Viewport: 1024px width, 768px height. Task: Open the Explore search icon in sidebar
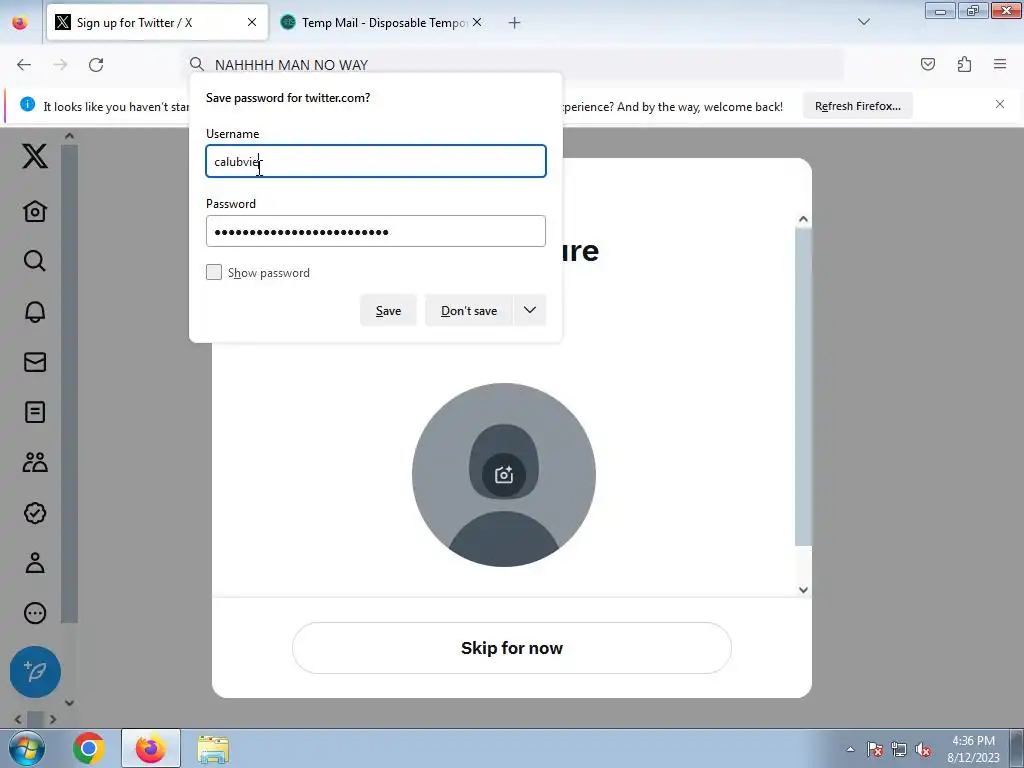click(x=35, y=261)
